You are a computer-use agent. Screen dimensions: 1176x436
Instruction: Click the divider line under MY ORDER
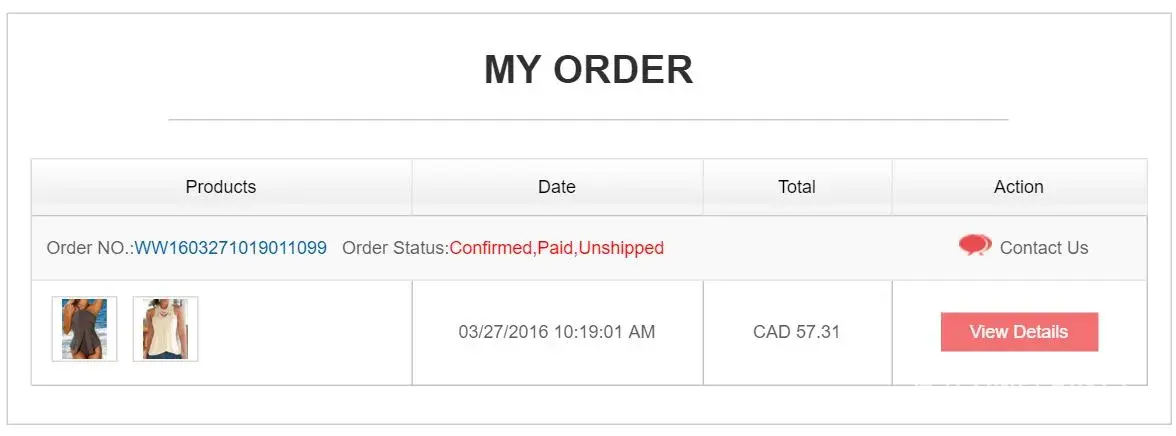coord(588,120)
